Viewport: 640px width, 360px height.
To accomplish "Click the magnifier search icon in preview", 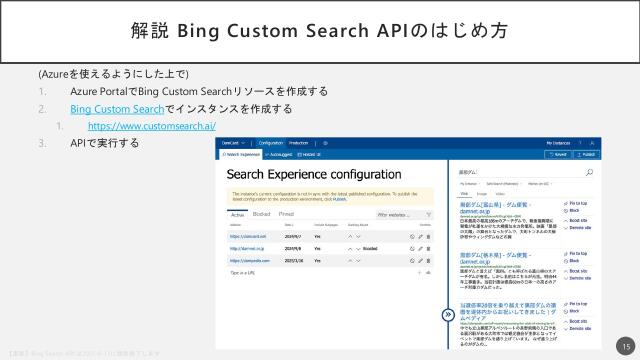I will 589,172.
